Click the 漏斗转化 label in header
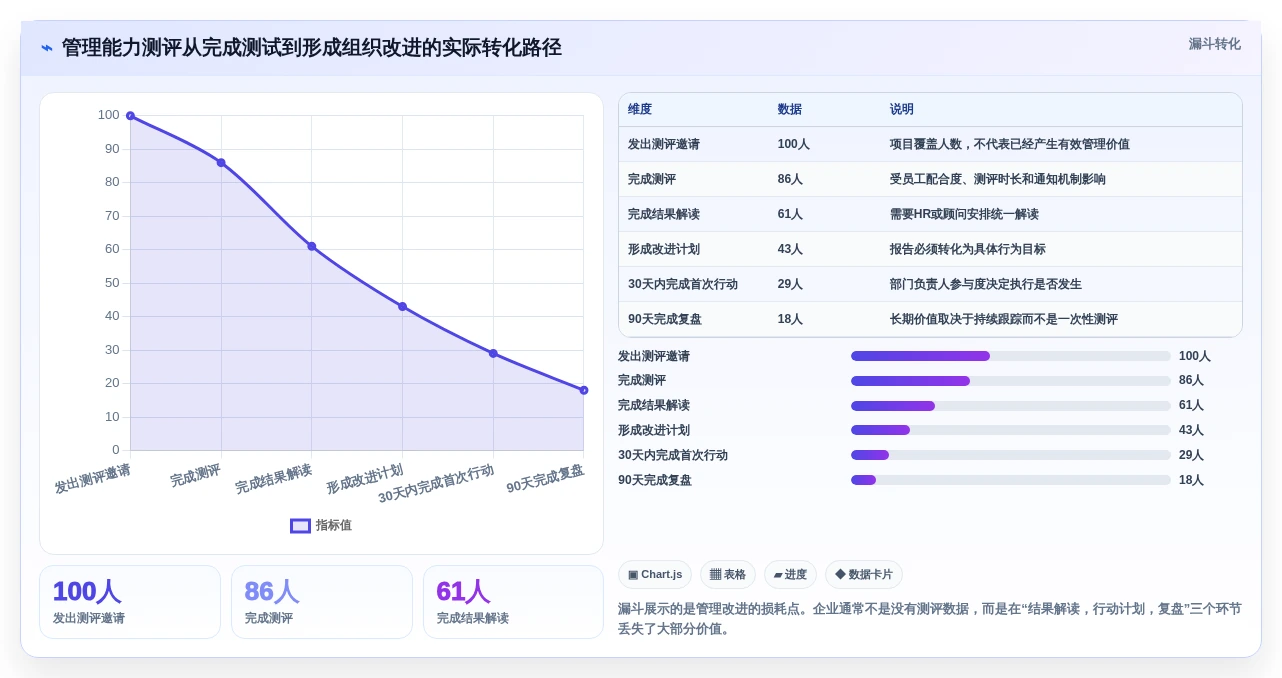The width and height of the screenshot is (1282, 678). (1214, 44)
